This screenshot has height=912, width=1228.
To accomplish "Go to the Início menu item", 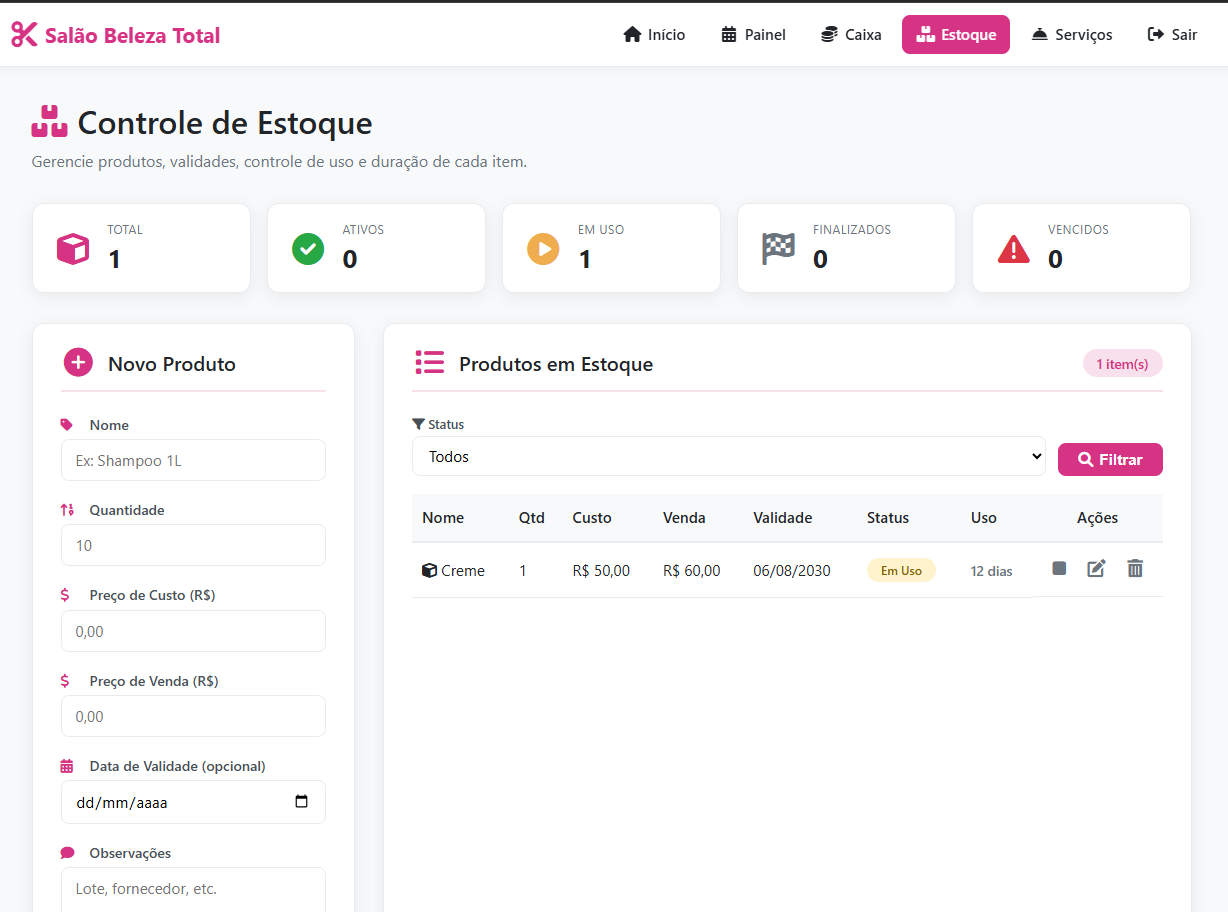I will click(654, 35).
